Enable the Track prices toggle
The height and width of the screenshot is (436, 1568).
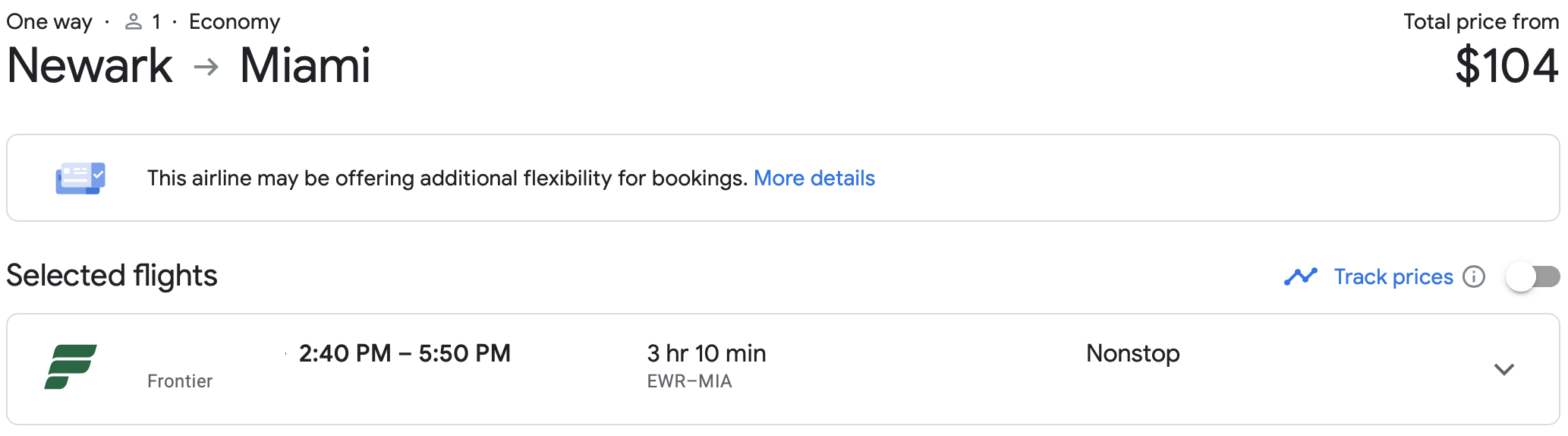coord(1533,276)
